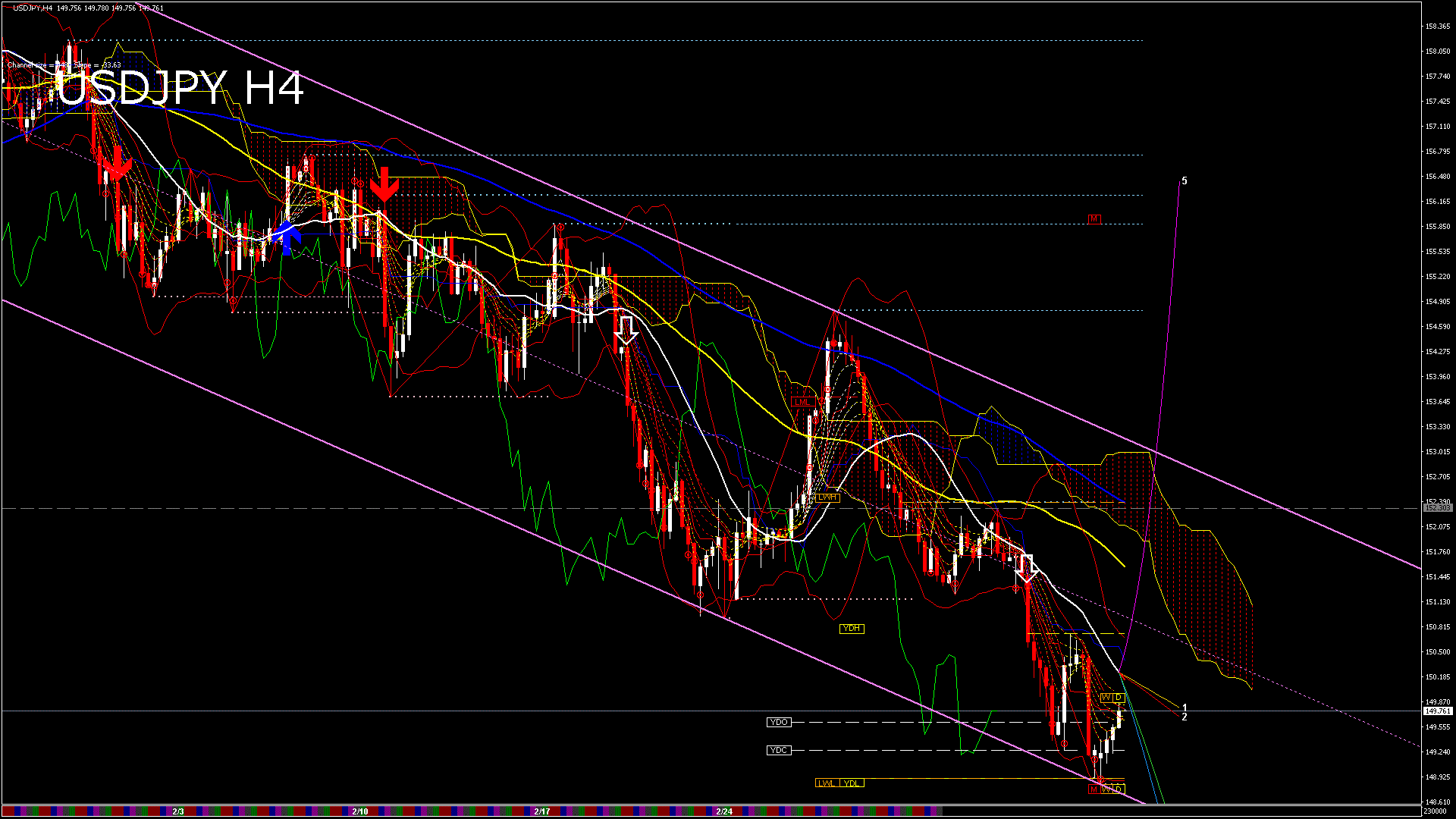Click the second red down arrow signal
The width and height of the screenshot is (1456, 819).
pyautogui.click(x=384, y=185)
